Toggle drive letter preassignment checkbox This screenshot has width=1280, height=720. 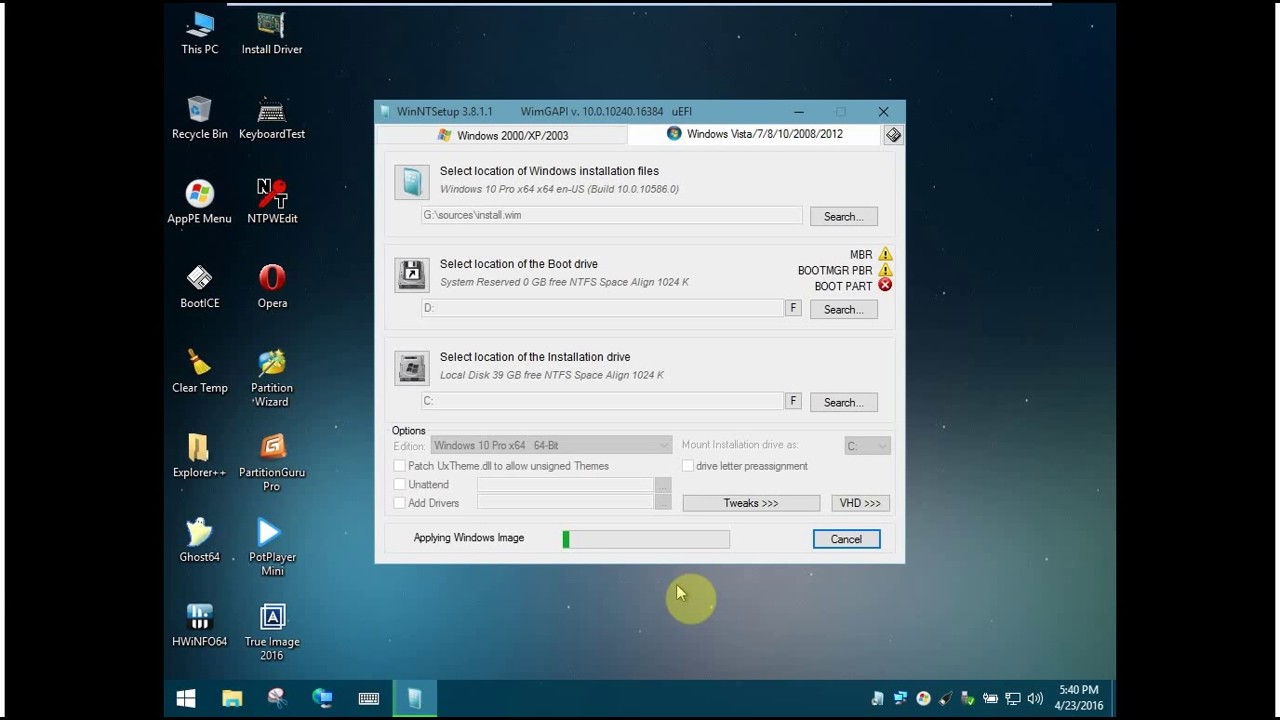tap(688, 466)
